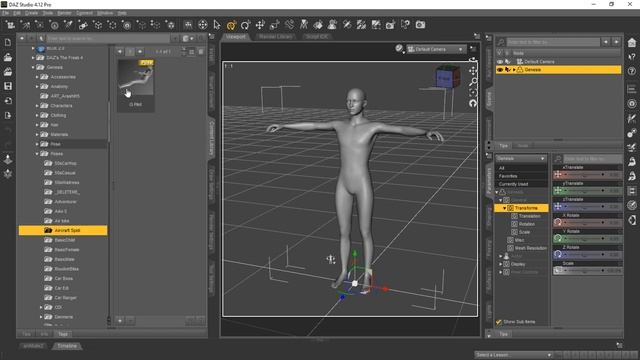Expand the Display group in Parameters

[x=501, y=264]
